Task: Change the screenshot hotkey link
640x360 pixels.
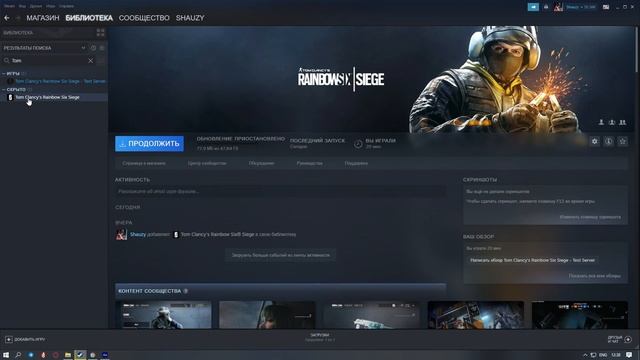Action: 590,217
